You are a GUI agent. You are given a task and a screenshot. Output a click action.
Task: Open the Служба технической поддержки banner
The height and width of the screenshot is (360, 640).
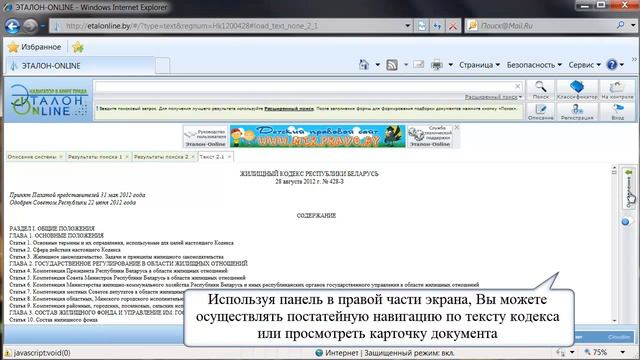click(430, 136)
